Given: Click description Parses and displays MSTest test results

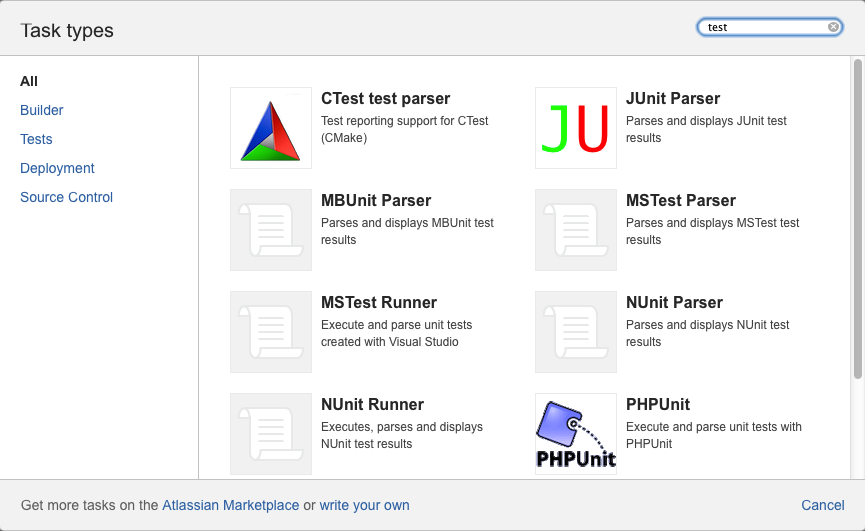Looking at the screenshot, I should click(712, 231).
